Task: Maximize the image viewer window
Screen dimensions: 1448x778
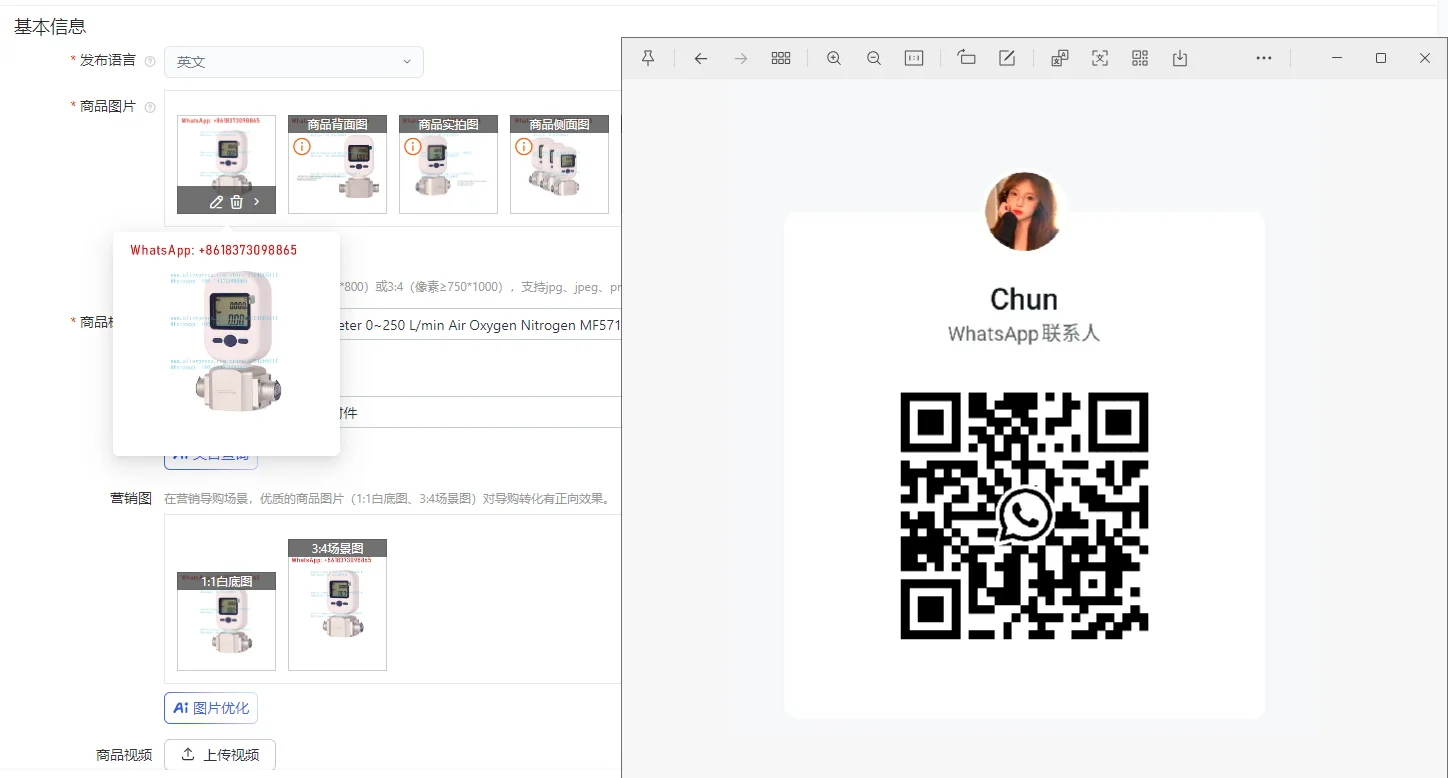Action: [1381, 58]
